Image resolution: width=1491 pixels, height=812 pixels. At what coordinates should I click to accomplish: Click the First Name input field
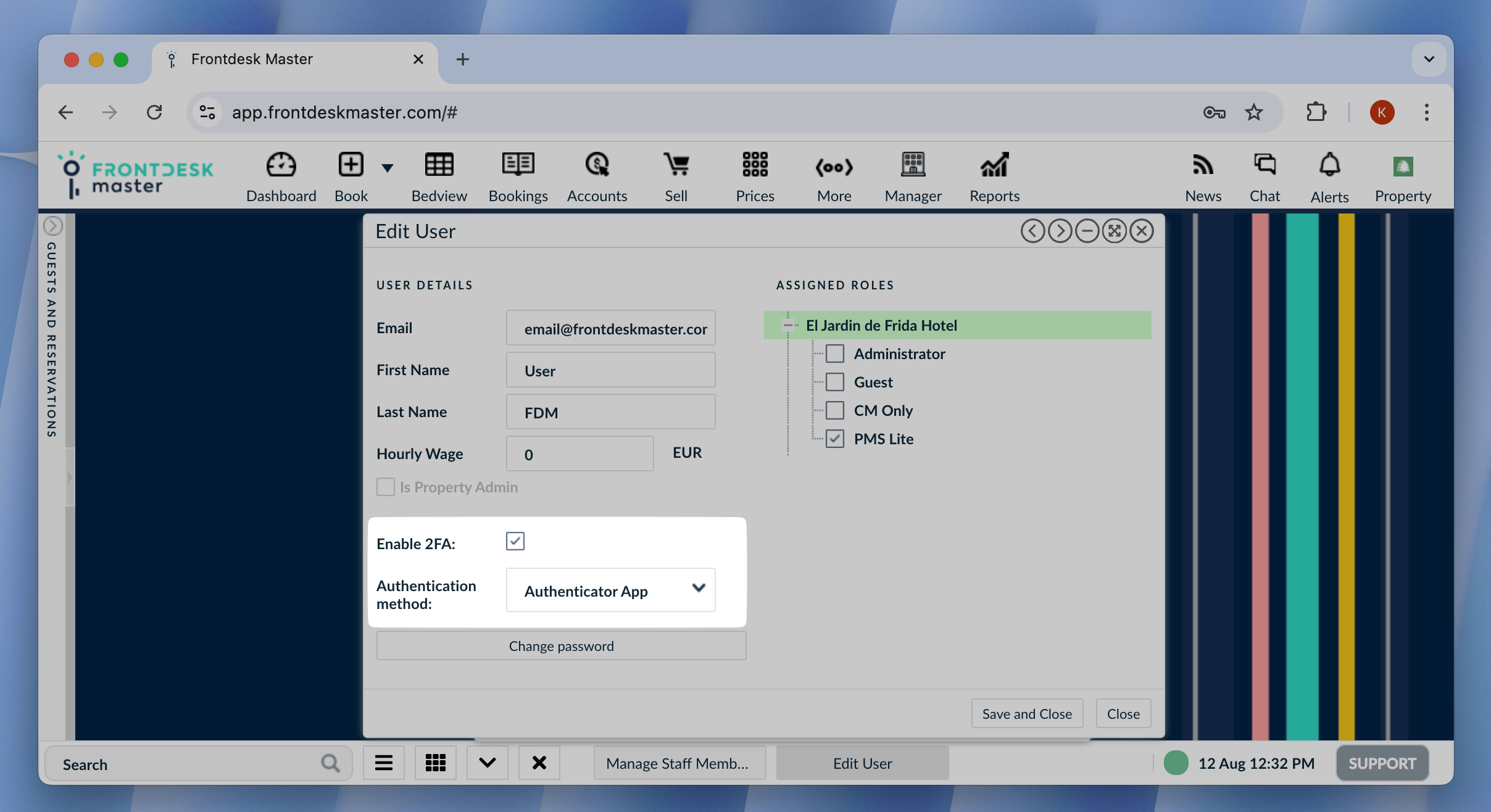610,370
